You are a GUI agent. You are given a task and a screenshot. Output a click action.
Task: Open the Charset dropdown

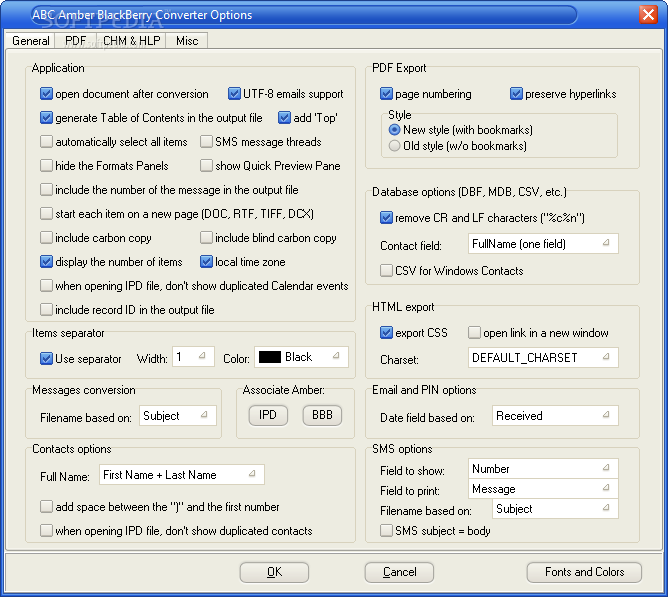click(543, 358)
